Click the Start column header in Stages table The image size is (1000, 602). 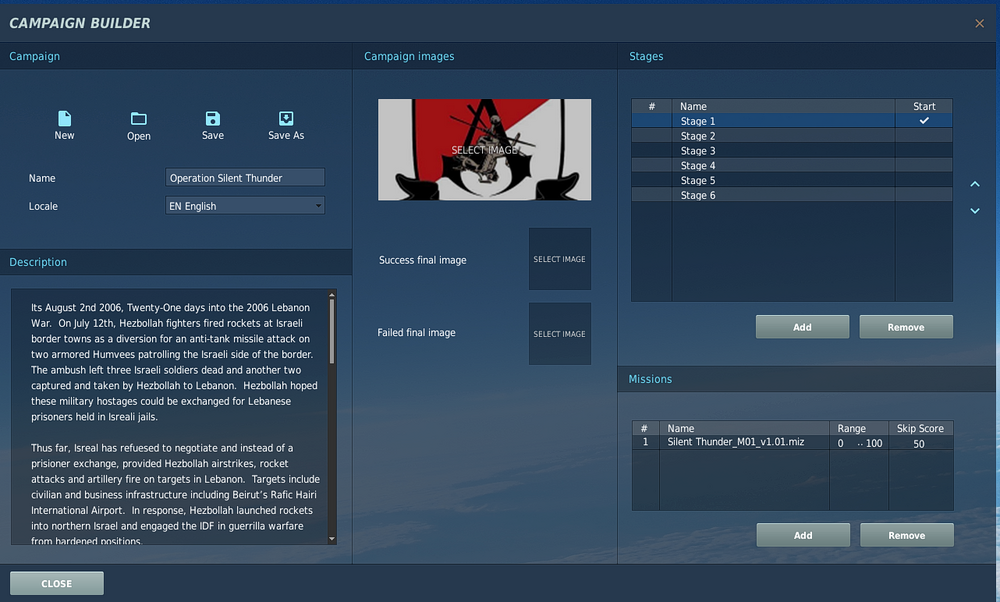tap(924, 106)
